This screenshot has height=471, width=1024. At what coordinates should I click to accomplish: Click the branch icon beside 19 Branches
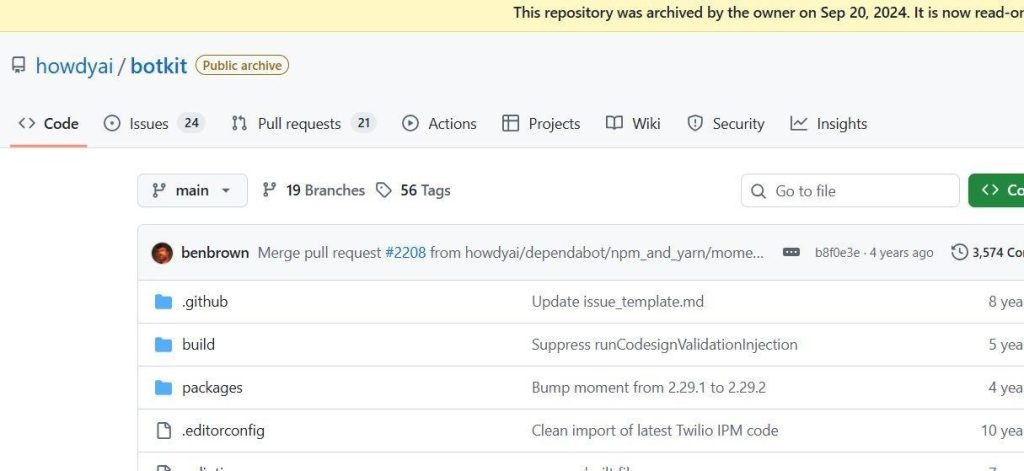[269, 190]
